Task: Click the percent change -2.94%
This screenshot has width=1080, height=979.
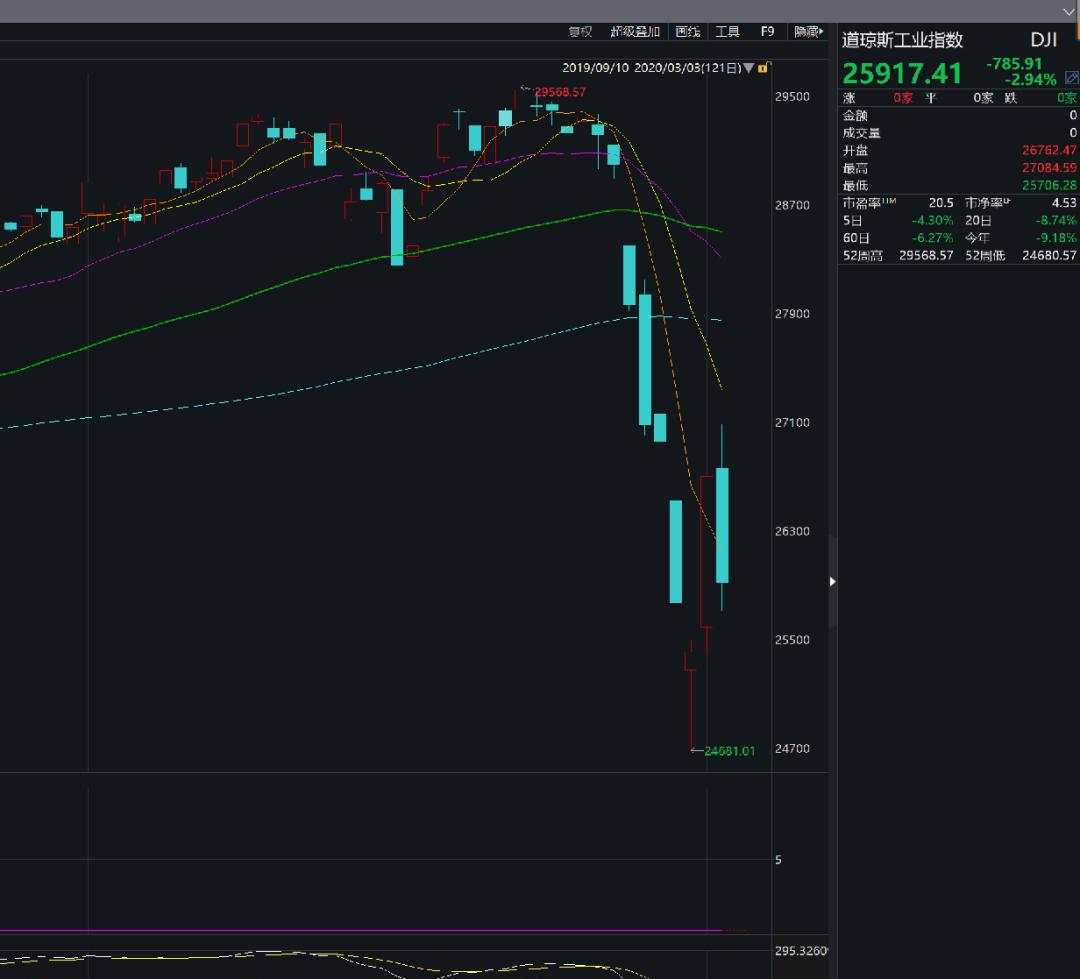Action: pos(1030,79)
